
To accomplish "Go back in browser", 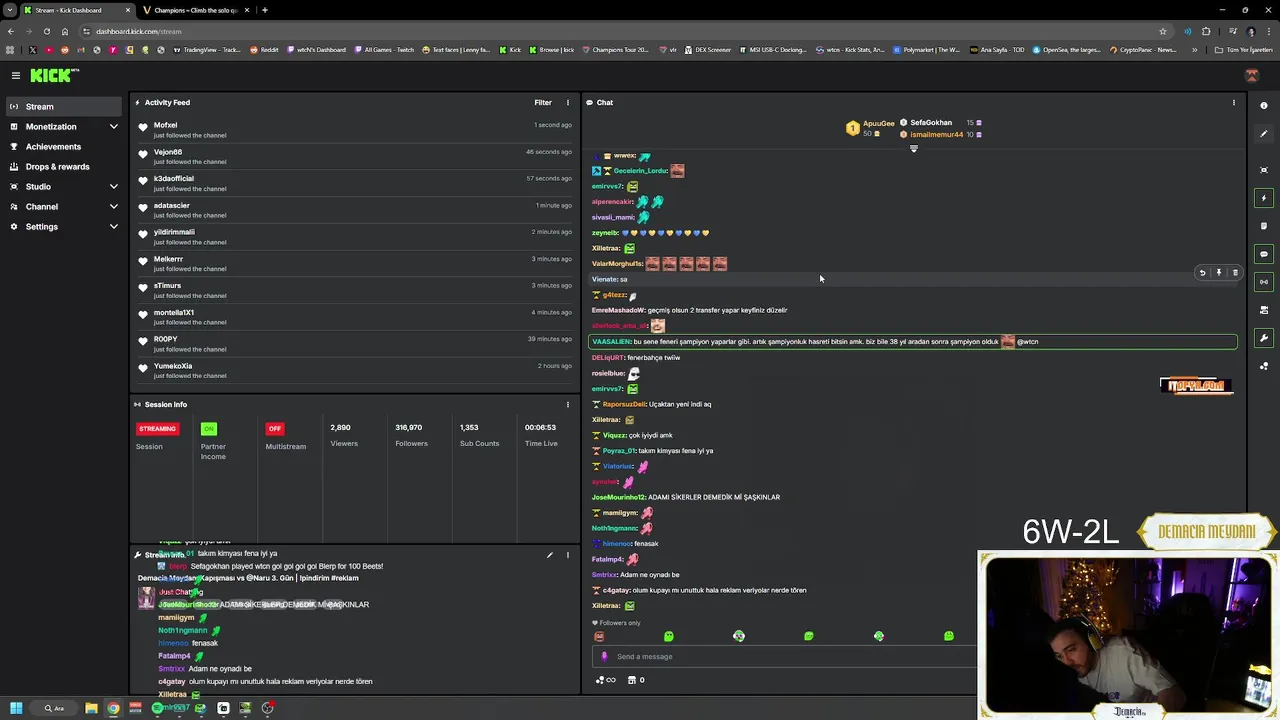I will [x=11, y=31].
